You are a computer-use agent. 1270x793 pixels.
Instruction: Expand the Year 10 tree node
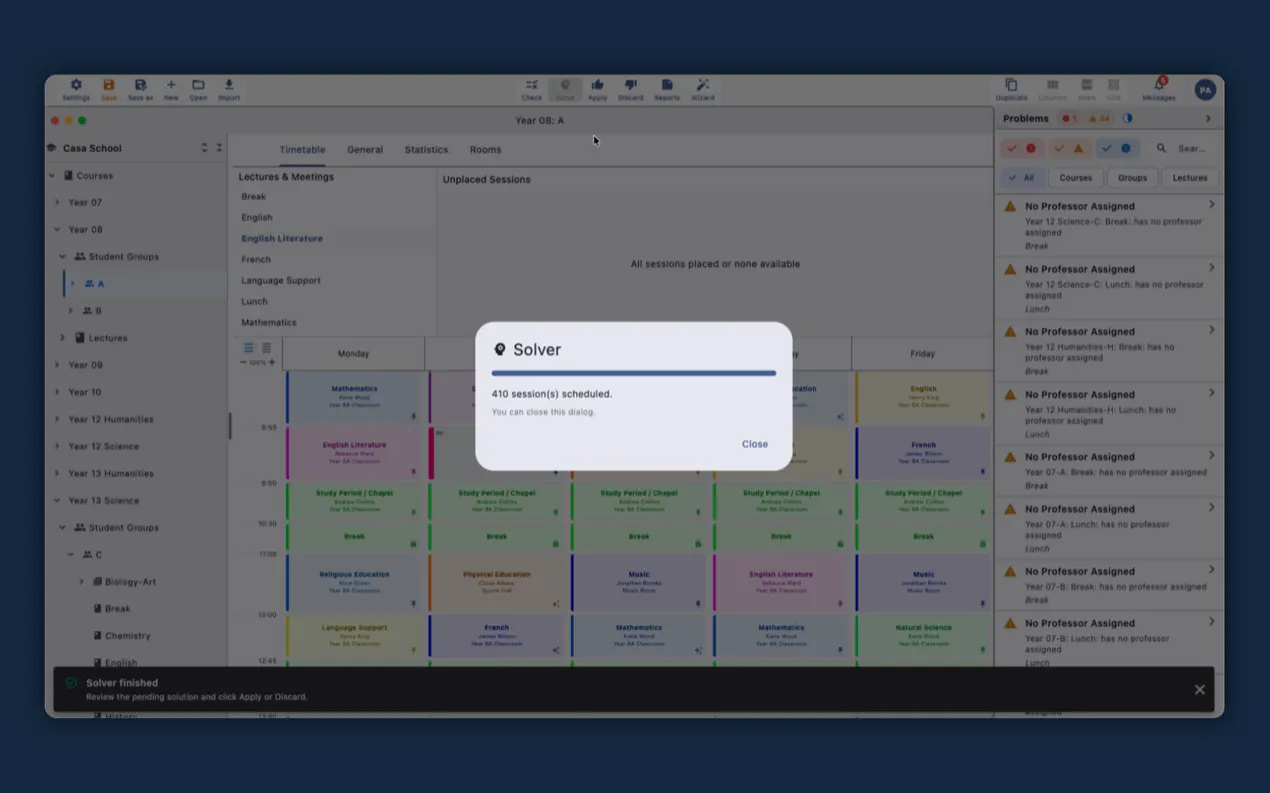pyautogui.click(x=57, y=392)
